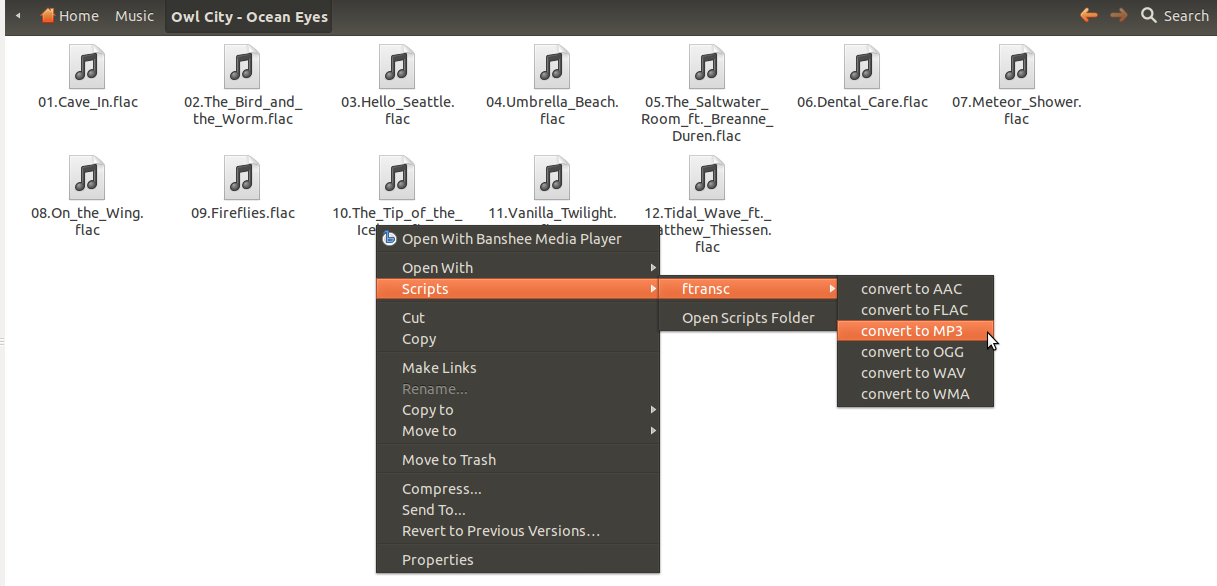Choose Revert to Previous Versions...

[518, 531]
